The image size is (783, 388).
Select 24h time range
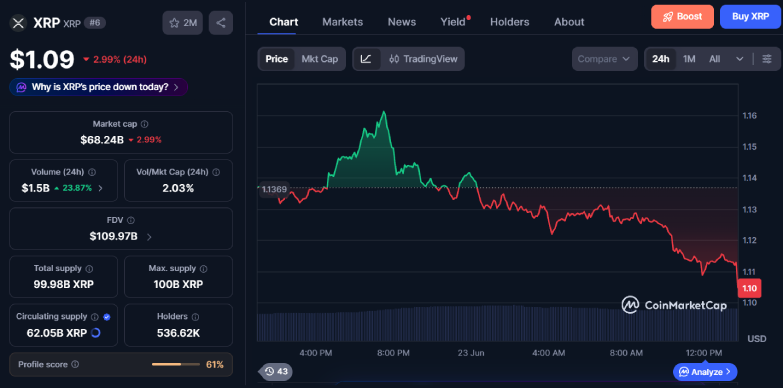(660, 59)
